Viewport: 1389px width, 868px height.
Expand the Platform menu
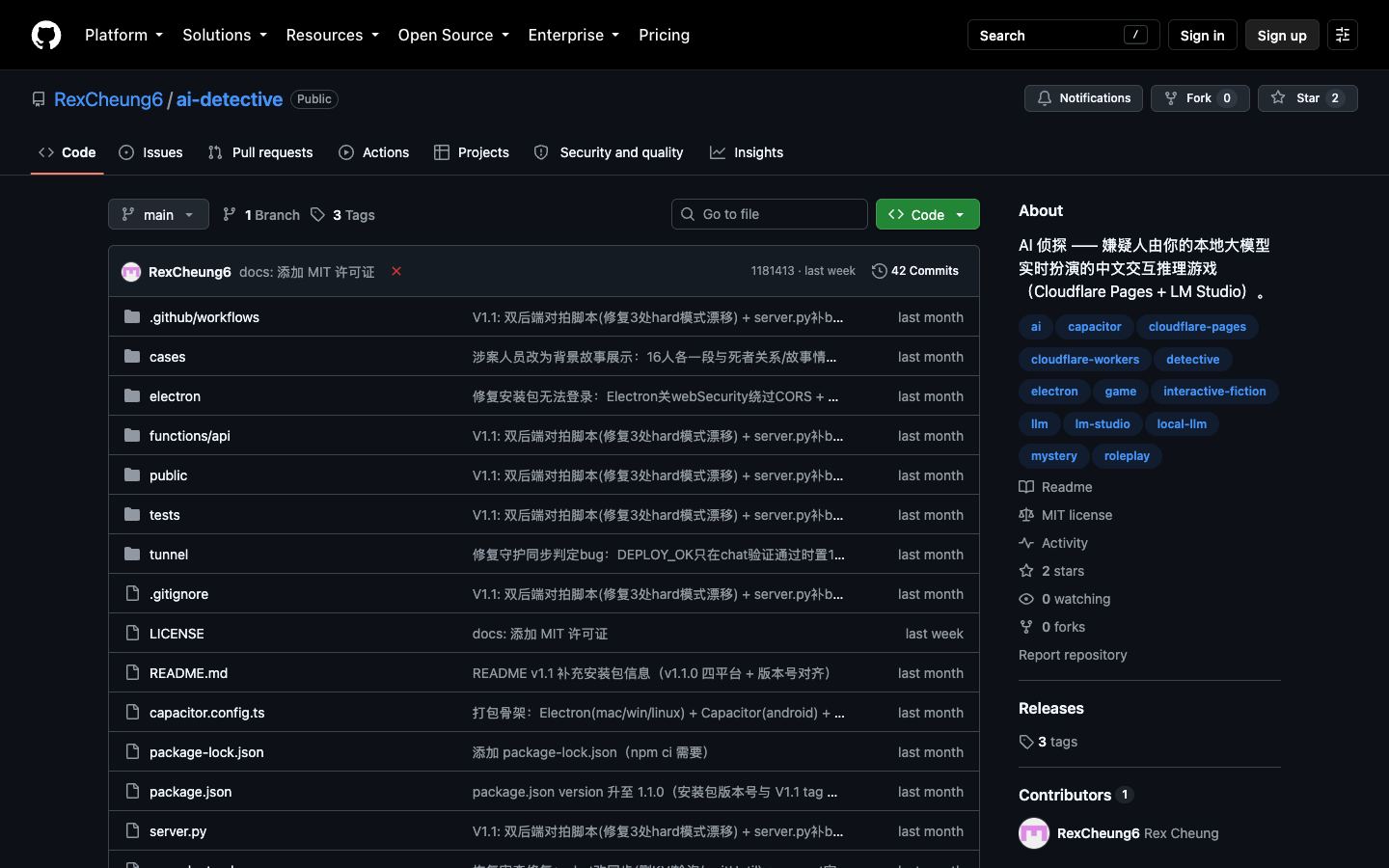123,35
